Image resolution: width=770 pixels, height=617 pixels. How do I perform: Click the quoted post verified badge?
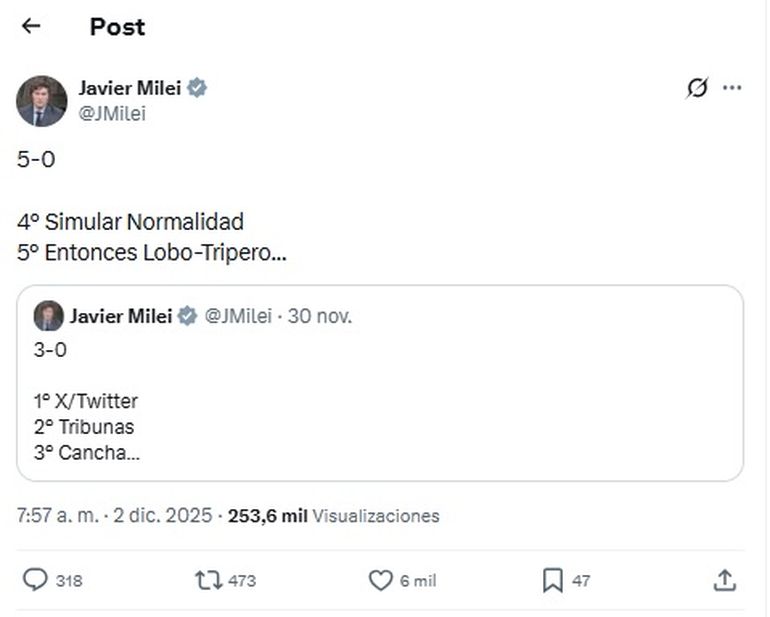(187, 317)
